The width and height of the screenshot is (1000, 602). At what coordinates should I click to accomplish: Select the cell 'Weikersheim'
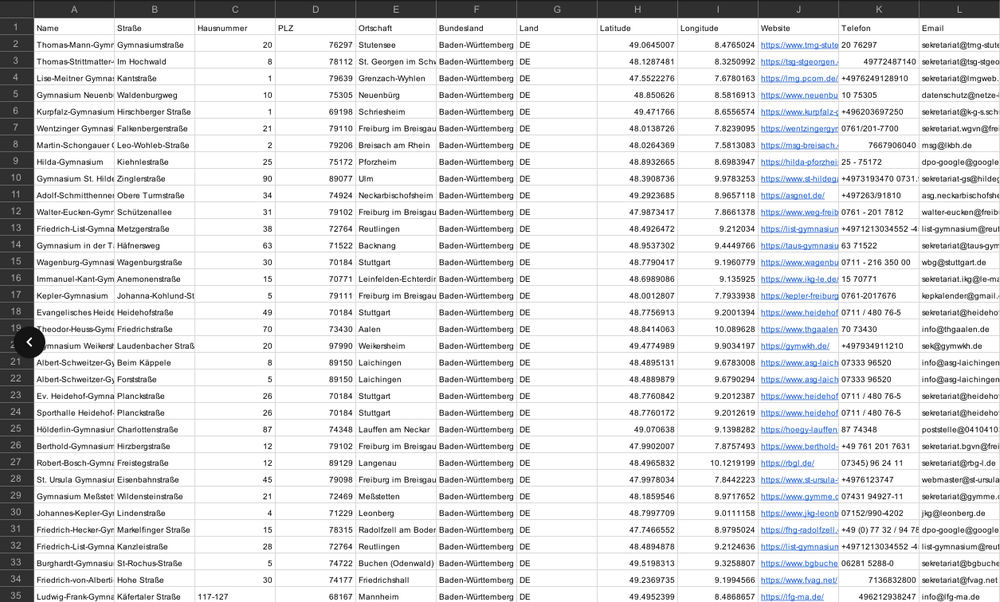[x=396, y=346]
